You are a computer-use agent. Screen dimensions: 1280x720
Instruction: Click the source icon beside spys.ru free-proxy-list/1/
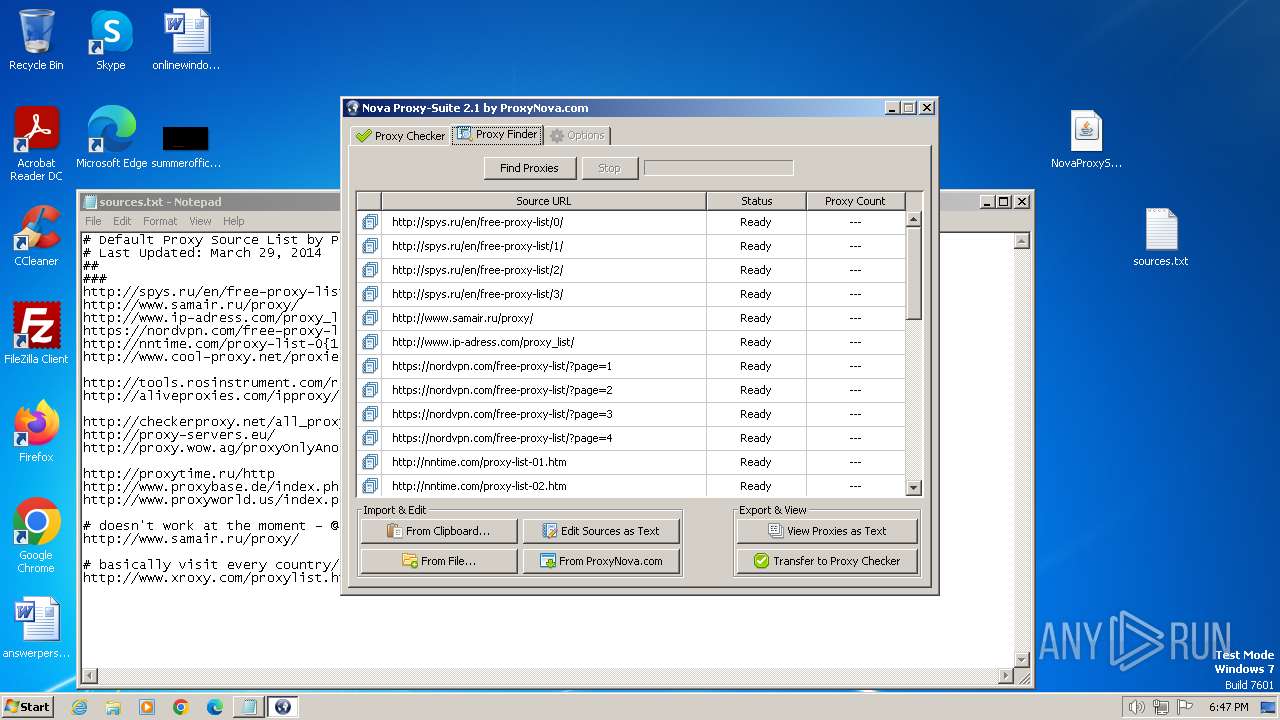pos(370,246)
